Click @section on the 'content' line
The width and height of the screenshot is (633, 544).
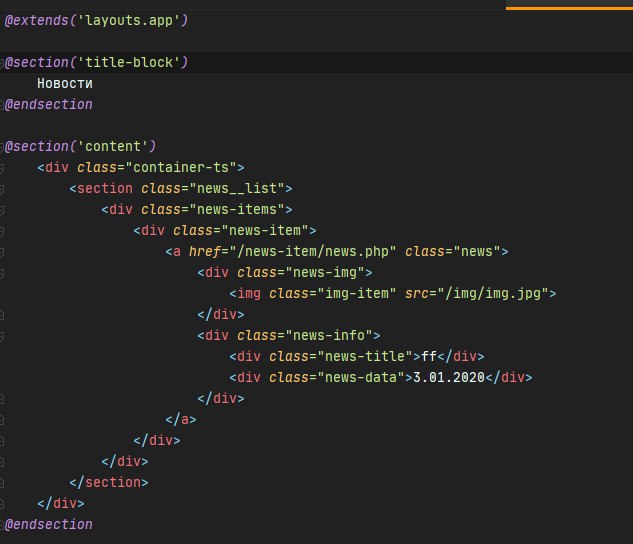coord(37,146)
